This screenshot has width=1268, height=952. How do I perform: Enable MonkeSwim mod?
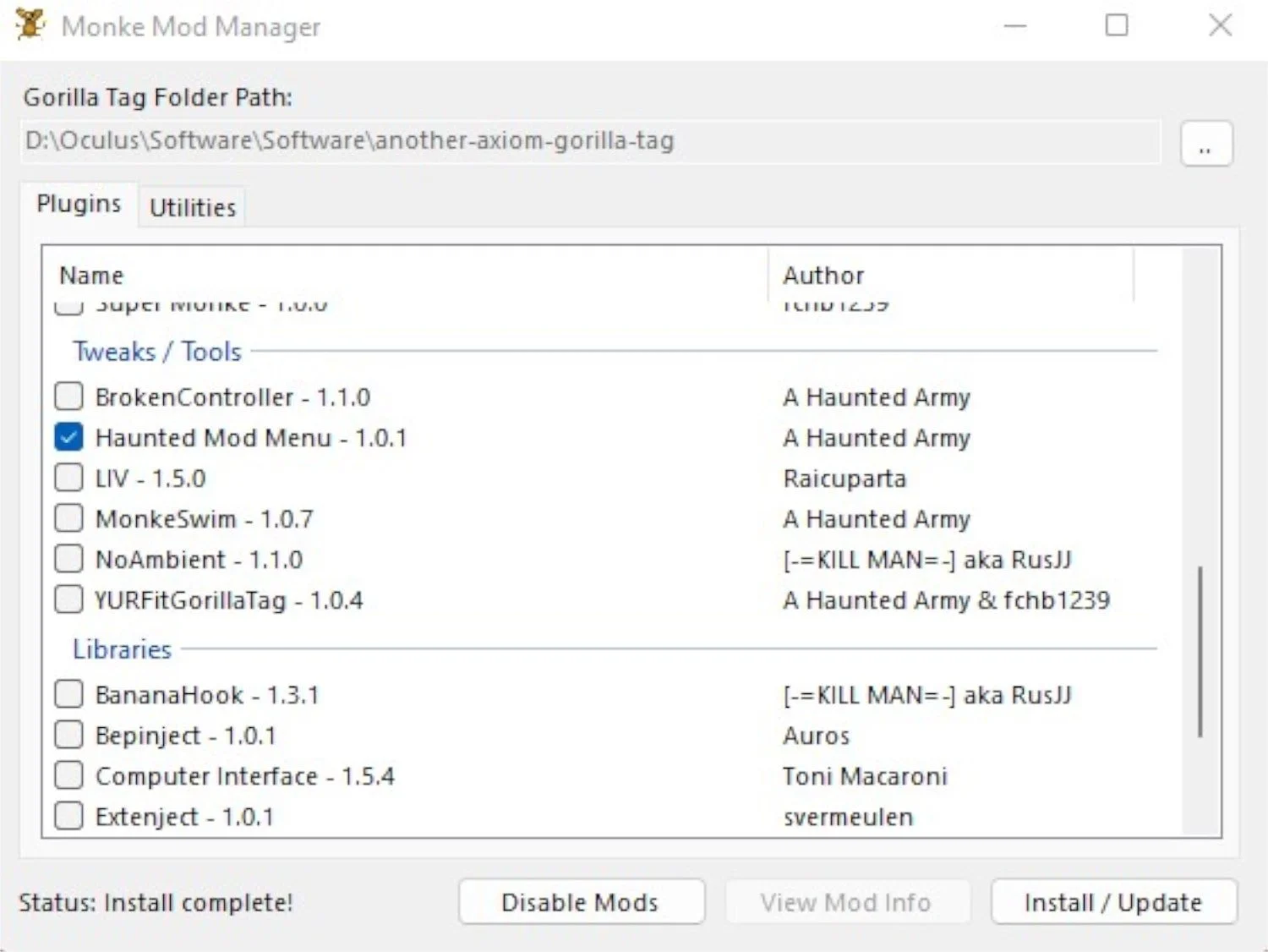pos(68,517)
